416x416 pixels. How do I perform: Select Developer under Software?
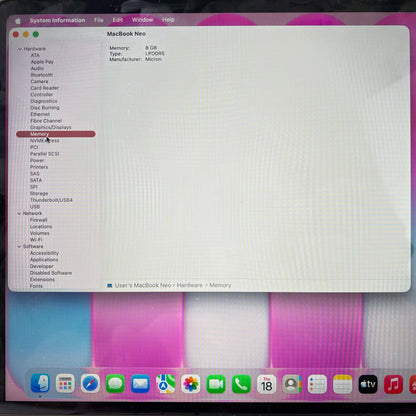pyautogui.click(x=42, y=266)
